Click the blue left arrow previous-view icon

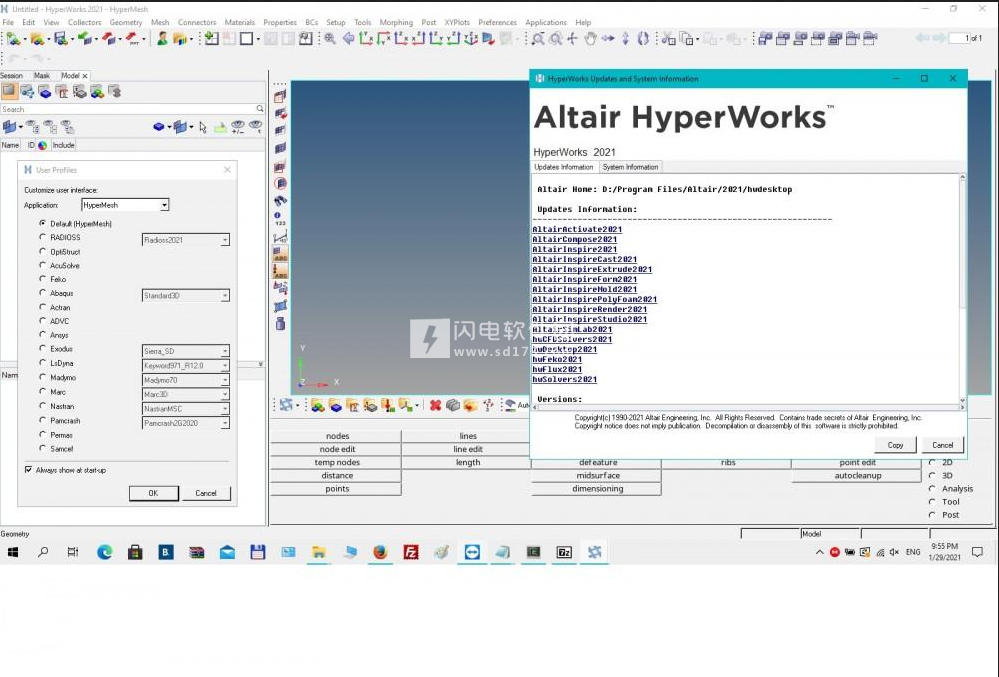pos(348,39)
